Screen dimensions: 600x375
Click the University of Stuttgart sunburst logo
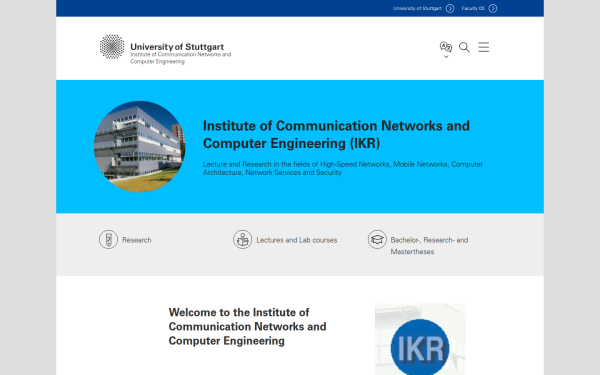(x=112, y=47)
